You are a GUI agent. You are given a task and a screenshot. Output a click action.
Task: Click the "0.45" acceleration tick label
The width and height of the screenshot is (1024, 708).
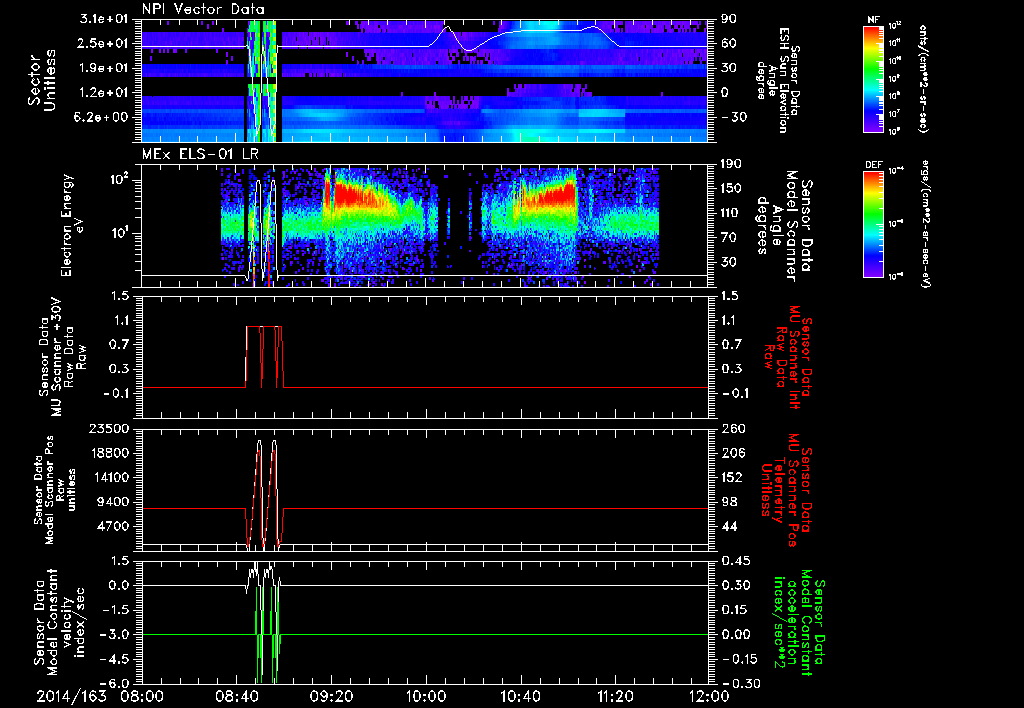coord(735,561)
